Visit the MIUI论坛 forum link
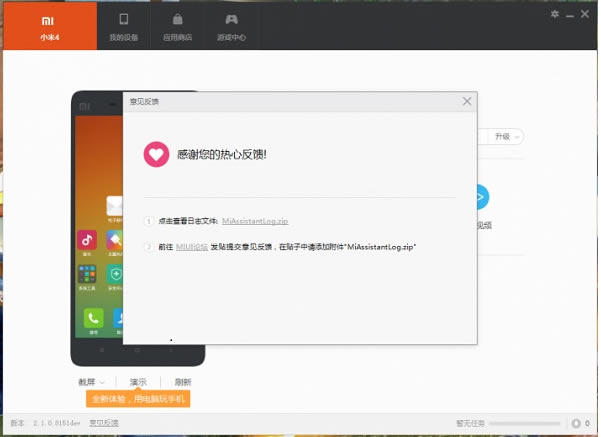This screenshot has height=437, width=601. [x=191, y=246]
